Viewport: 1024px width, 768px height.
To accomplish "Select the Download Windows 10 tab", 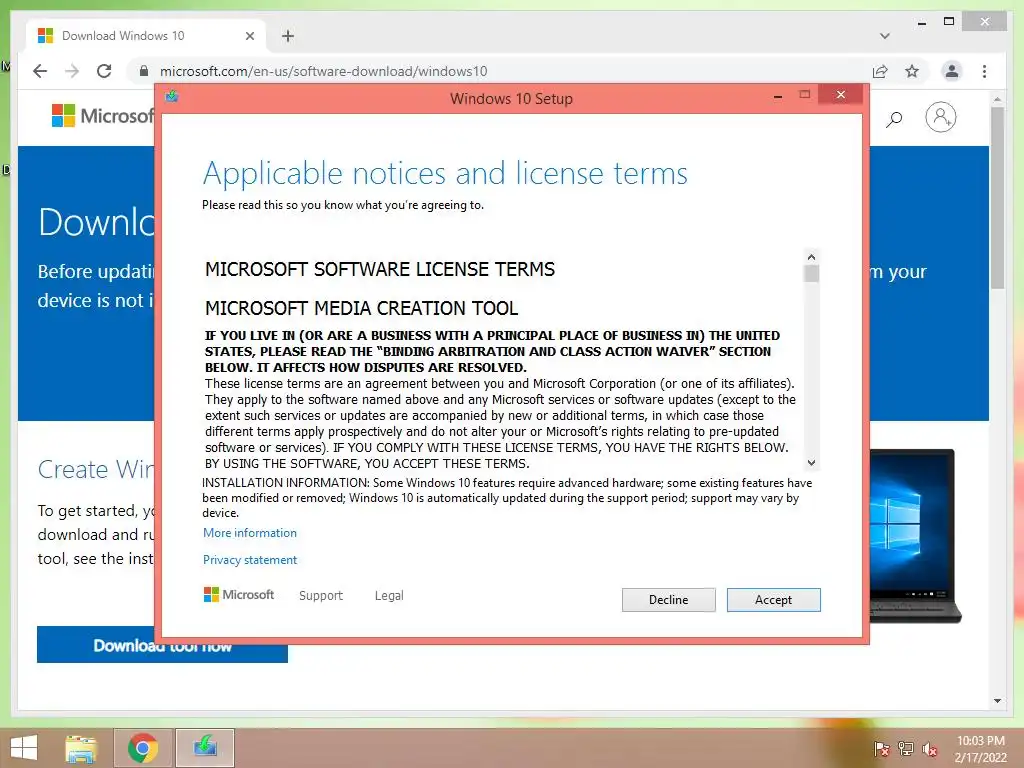I will pyautogui.click(x=146, y=35).
